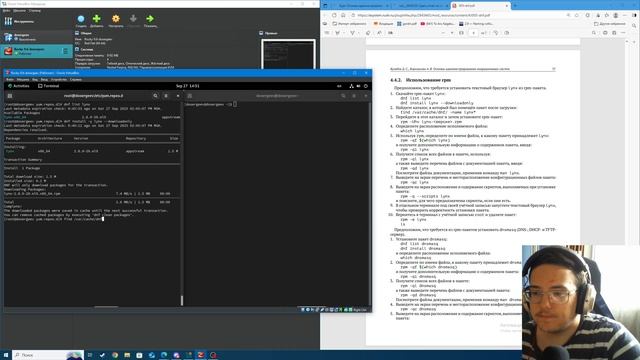Screen dimensions: 640x360
Task: Open the File menu in VirtualBox Manager
Action: 6,11
